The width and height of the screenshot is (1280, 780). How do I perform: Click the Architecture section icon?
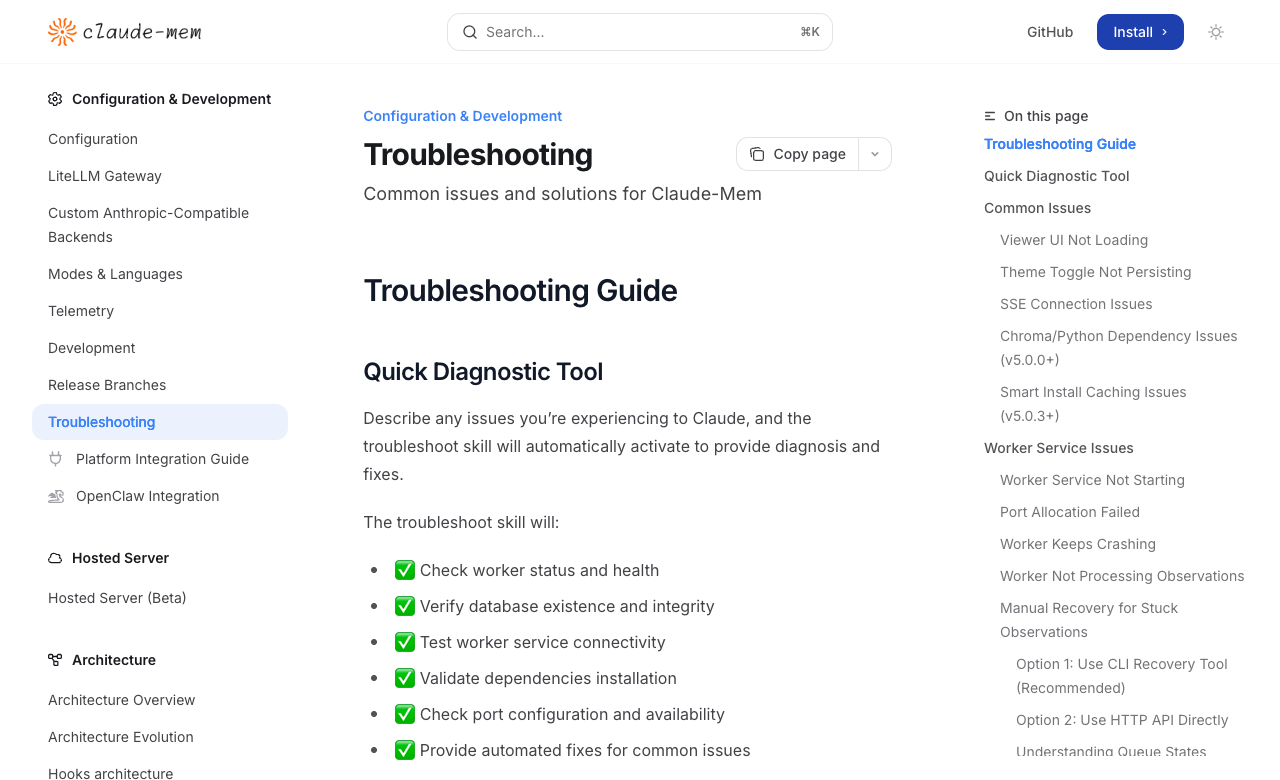pos(55,660)
